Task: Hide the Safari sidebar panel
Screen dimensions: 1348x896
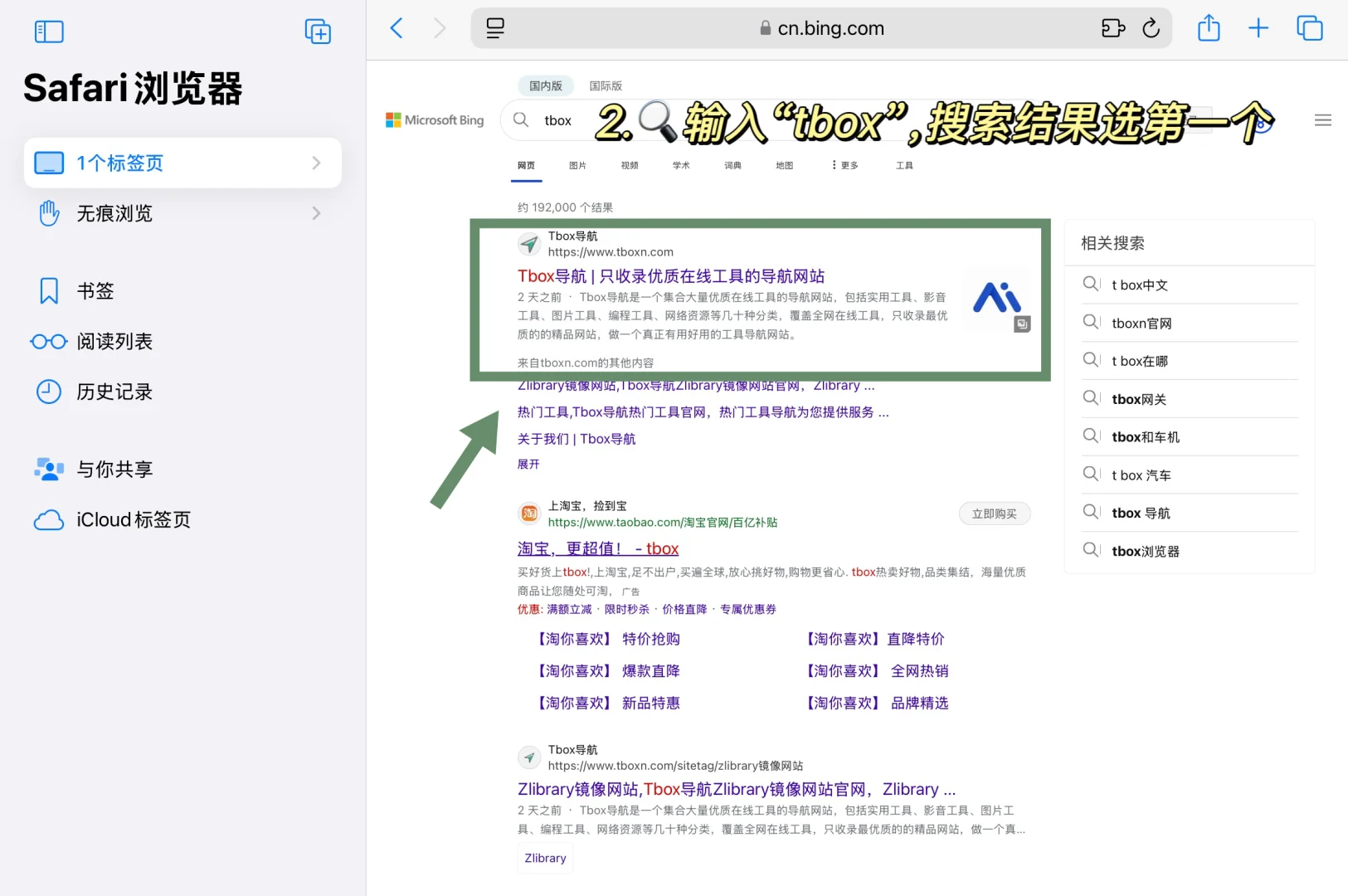Action: point(49,32)
